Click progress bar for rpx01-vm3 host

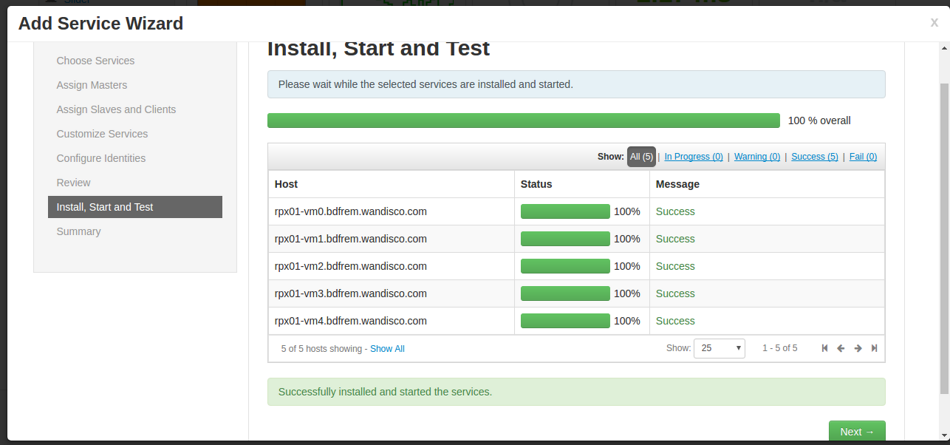tap(565, 293)
